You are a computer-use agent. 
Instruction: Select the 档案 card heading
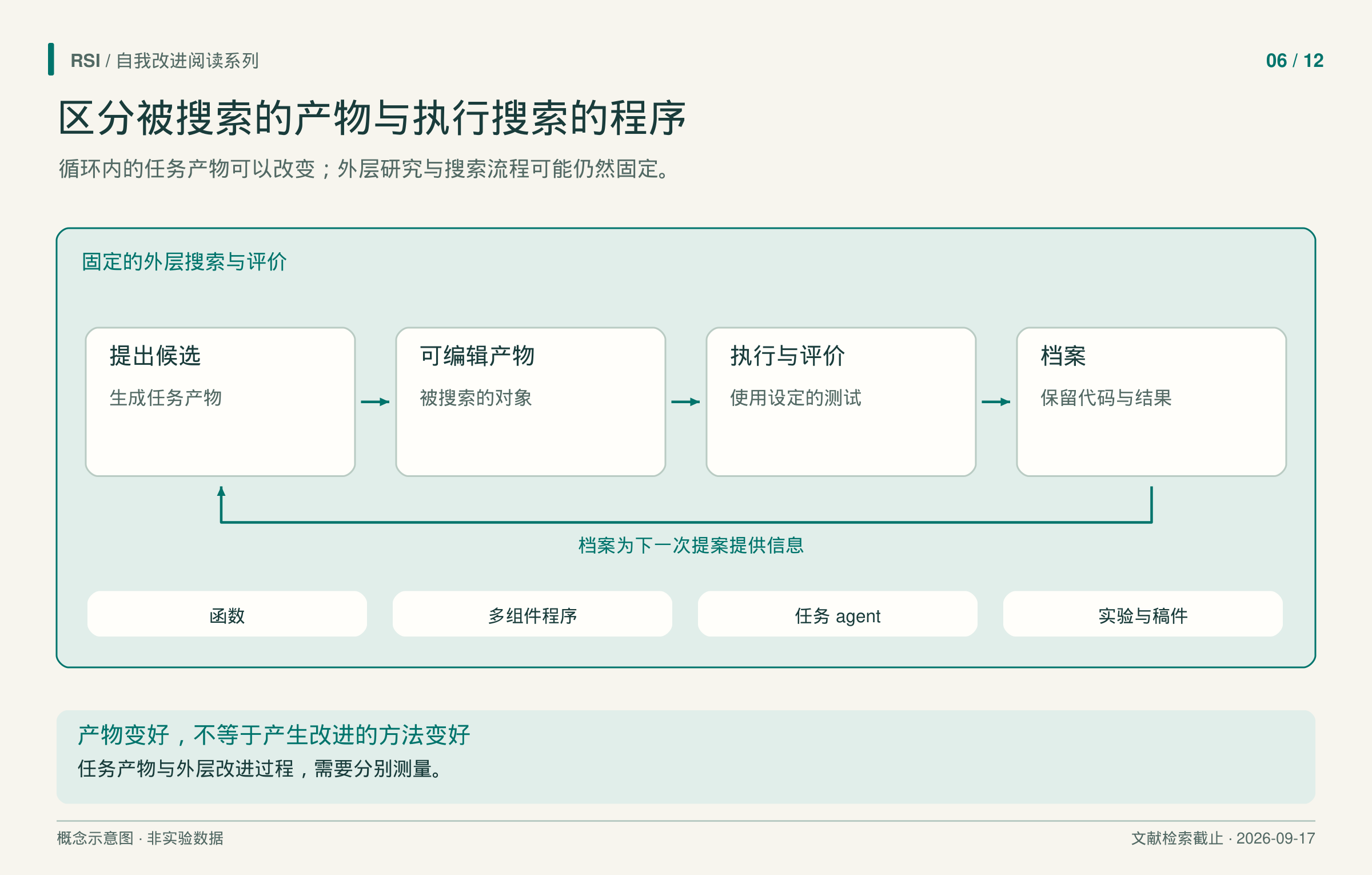coord(1063,356)
